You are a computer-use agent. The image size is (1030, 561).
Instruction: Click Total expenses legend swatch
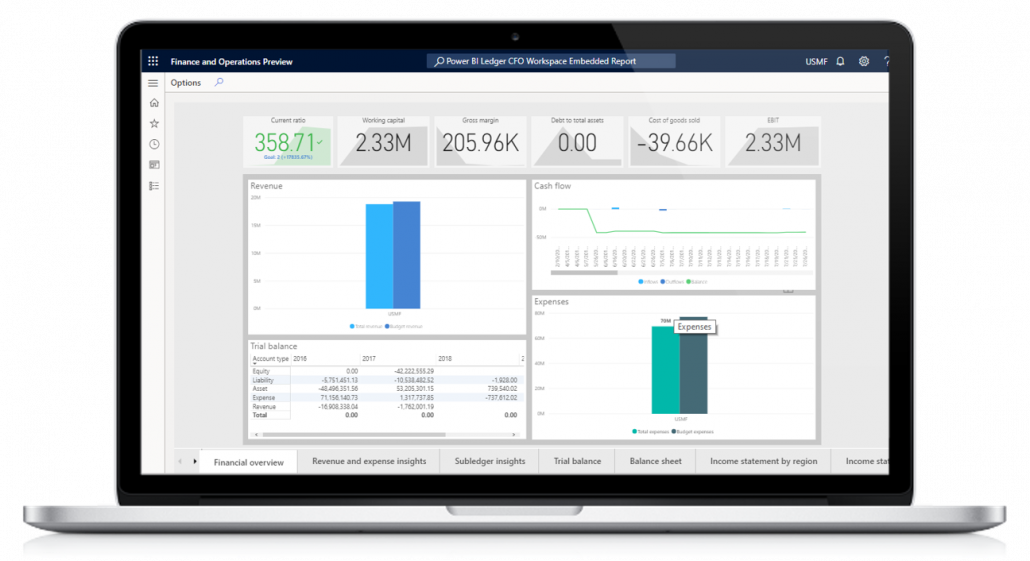coord(635,432)
